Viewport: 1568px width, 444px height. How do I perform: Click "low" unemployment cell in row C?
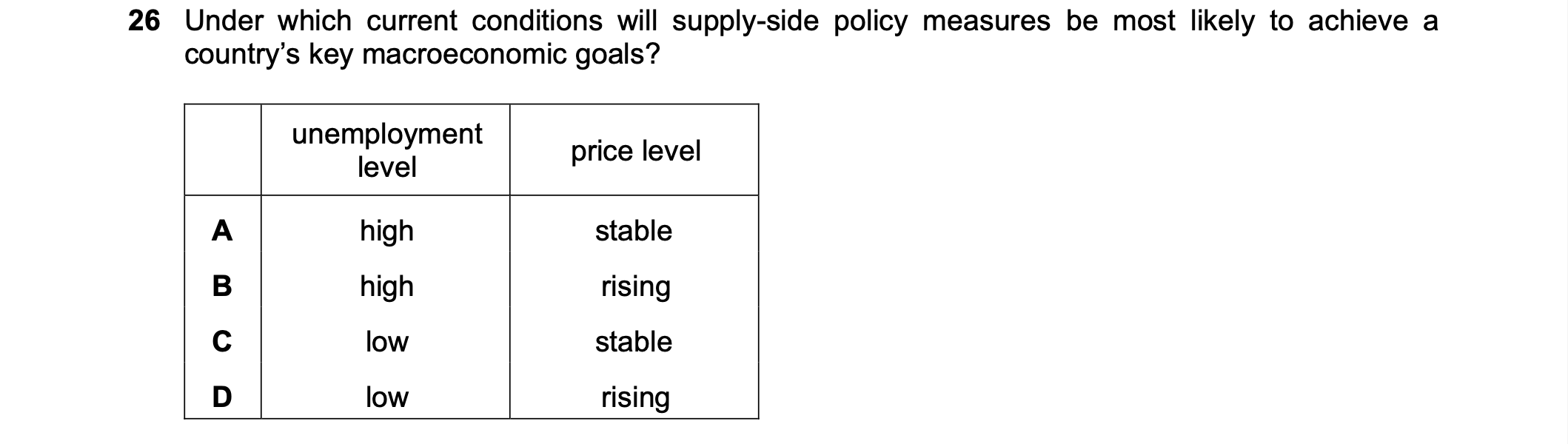(386, 342)
